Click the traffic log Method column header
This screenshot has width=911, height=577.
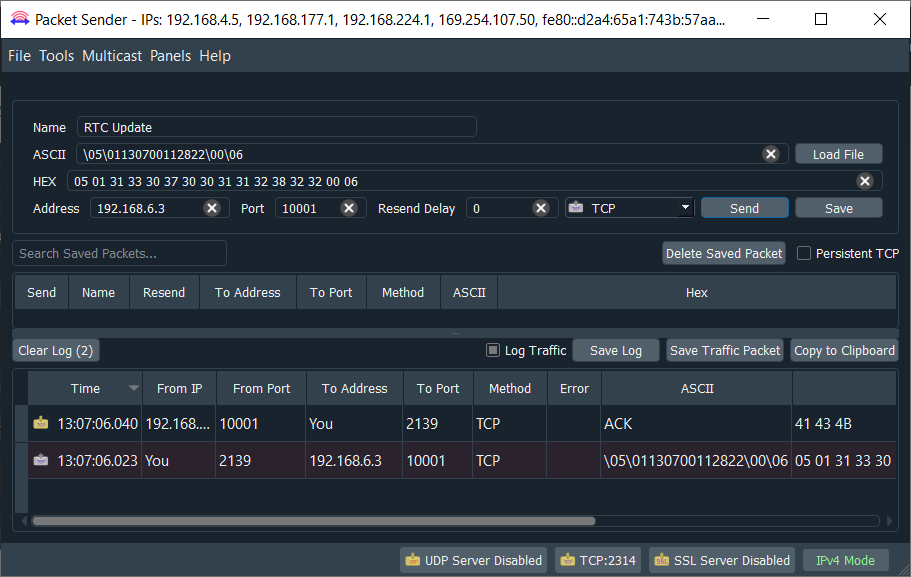click(510, 388)
